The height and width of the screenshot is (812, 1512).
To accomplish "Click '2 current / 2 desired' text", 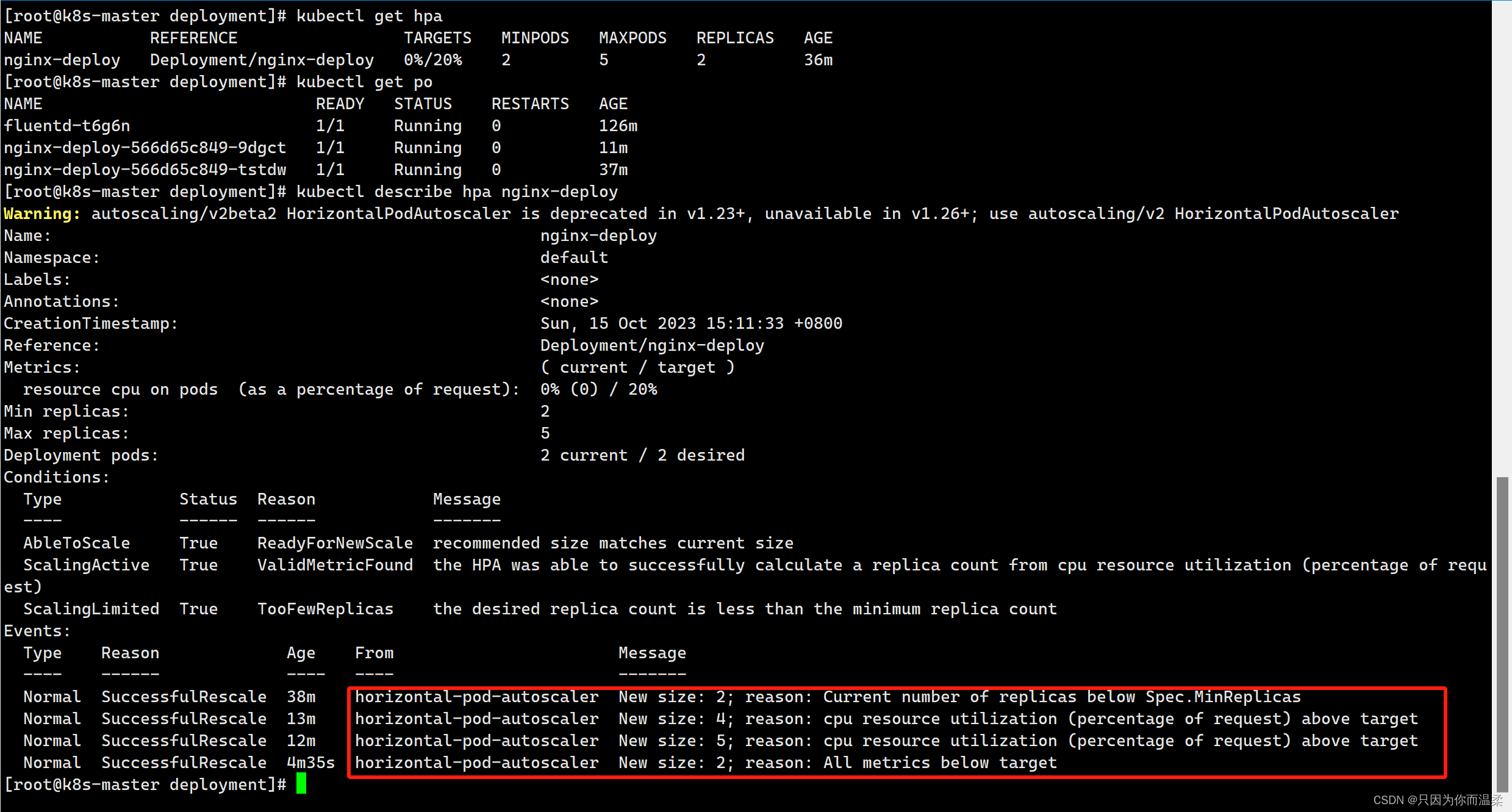I will click(643, 455).
